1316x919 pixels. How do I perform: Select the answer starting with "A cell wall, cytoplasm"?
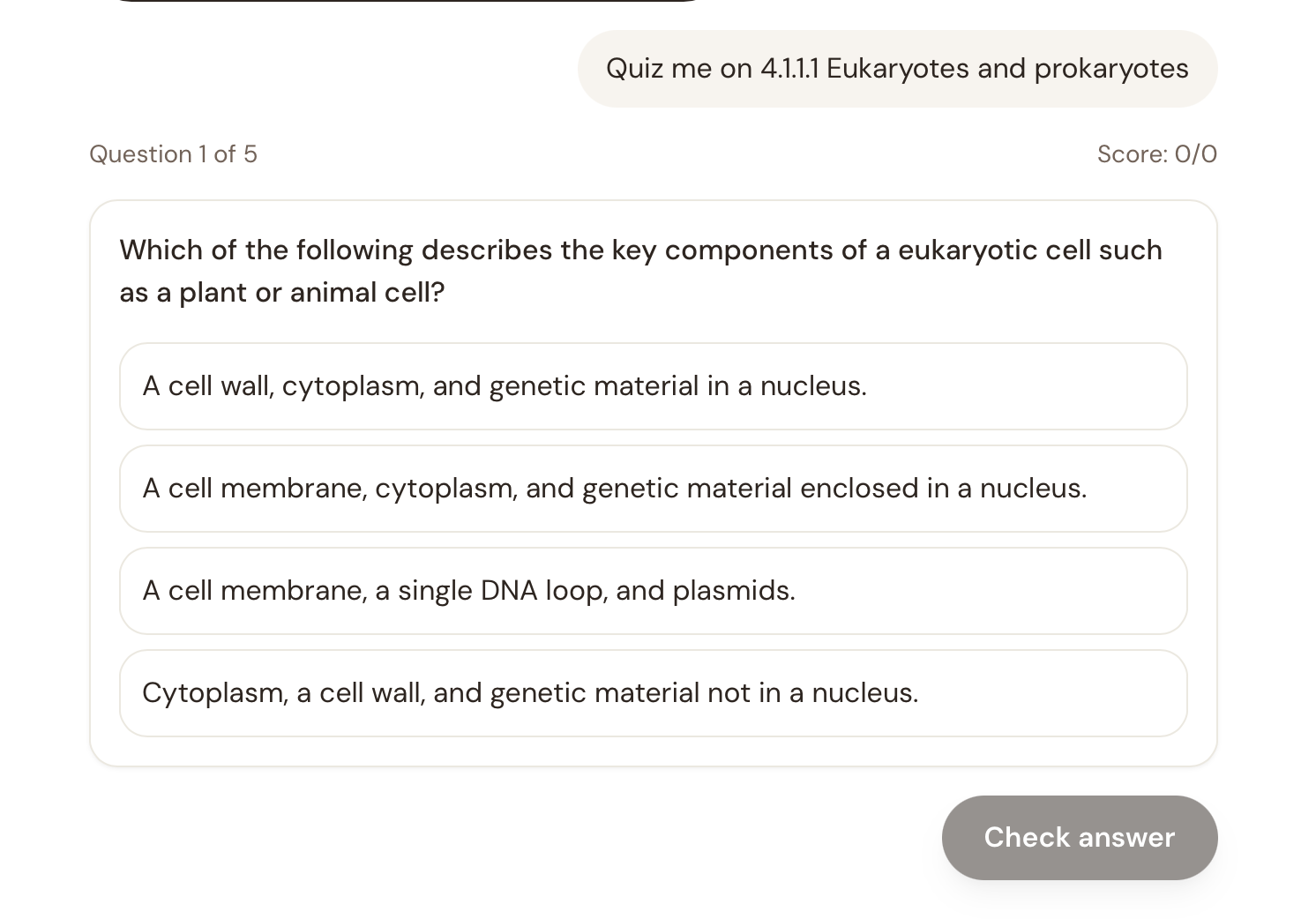653,386
